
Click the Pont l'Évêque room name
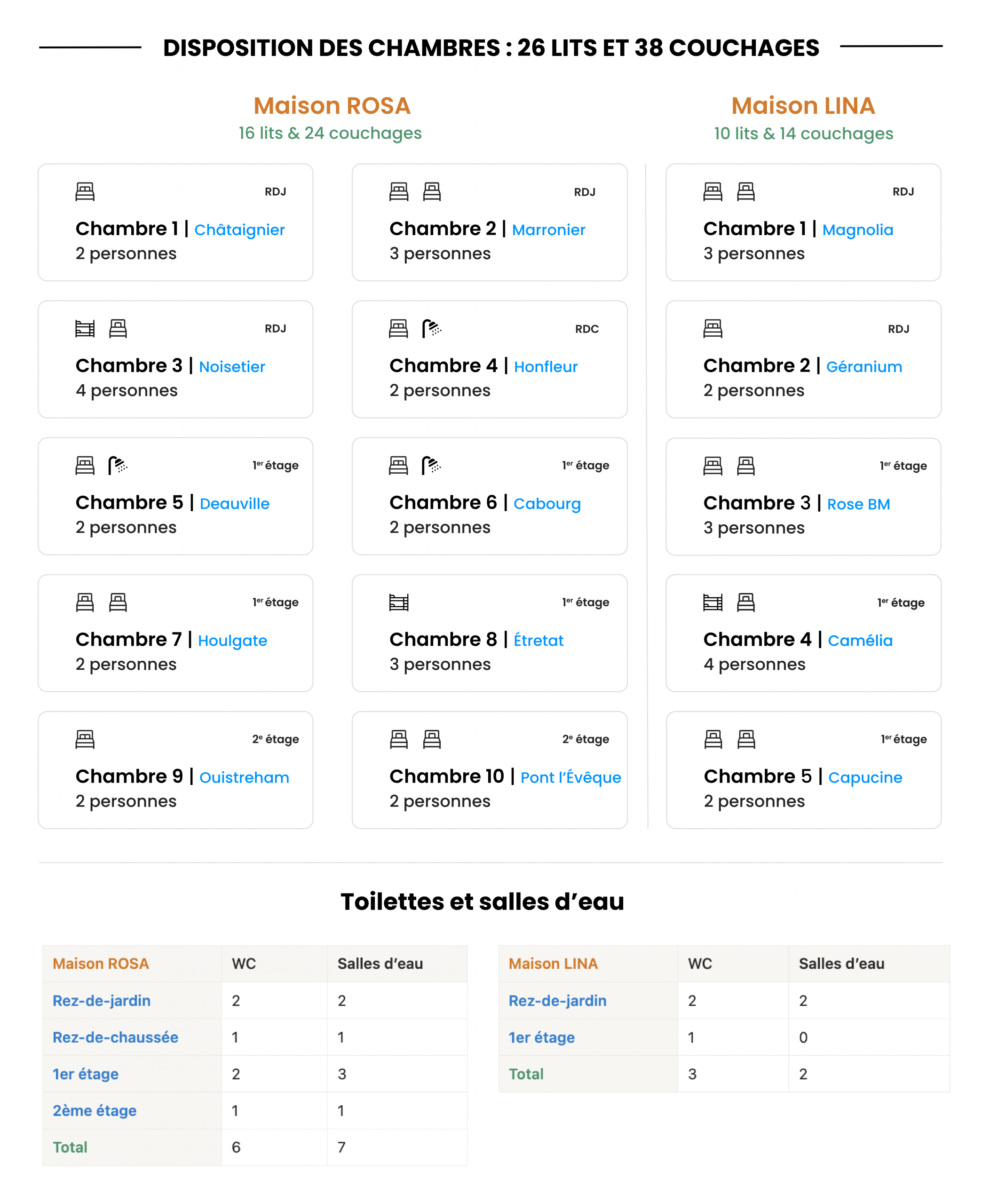point(570,777)
